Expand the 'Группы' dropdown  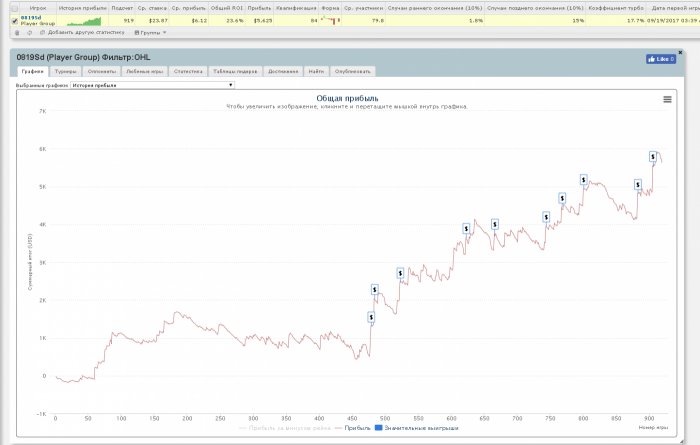150,32
